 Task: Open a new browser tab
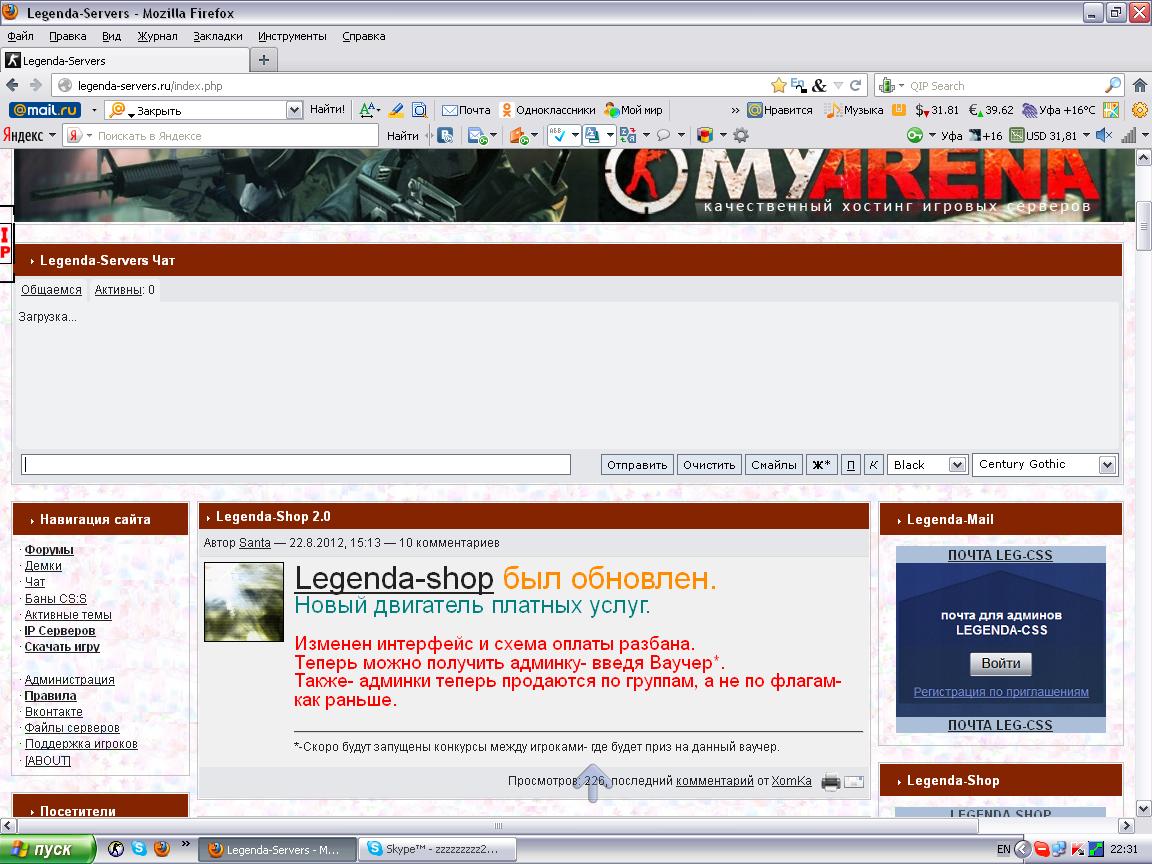click(x=264, y=60)
